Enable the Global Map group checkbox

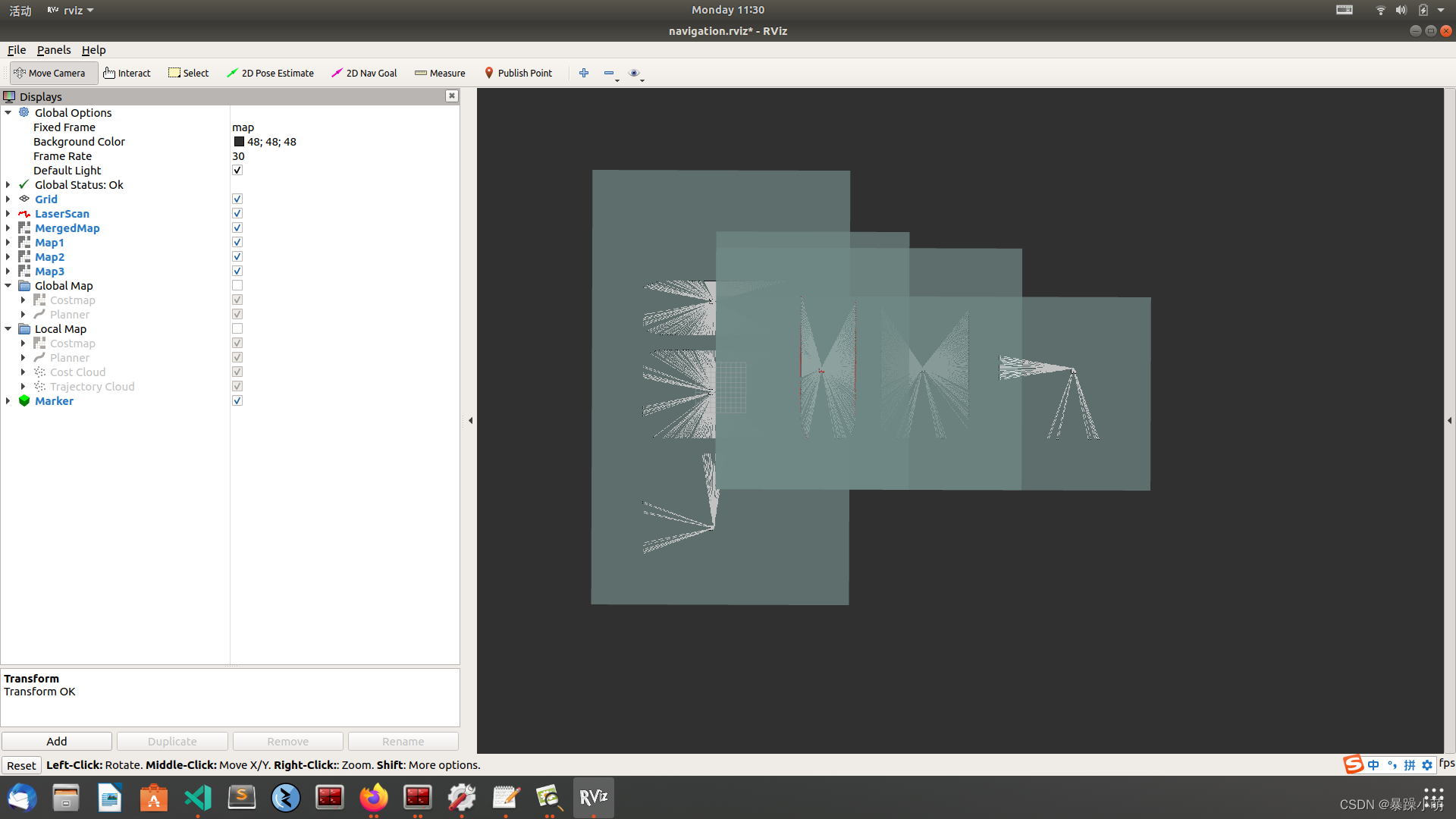tap(237, 286)
